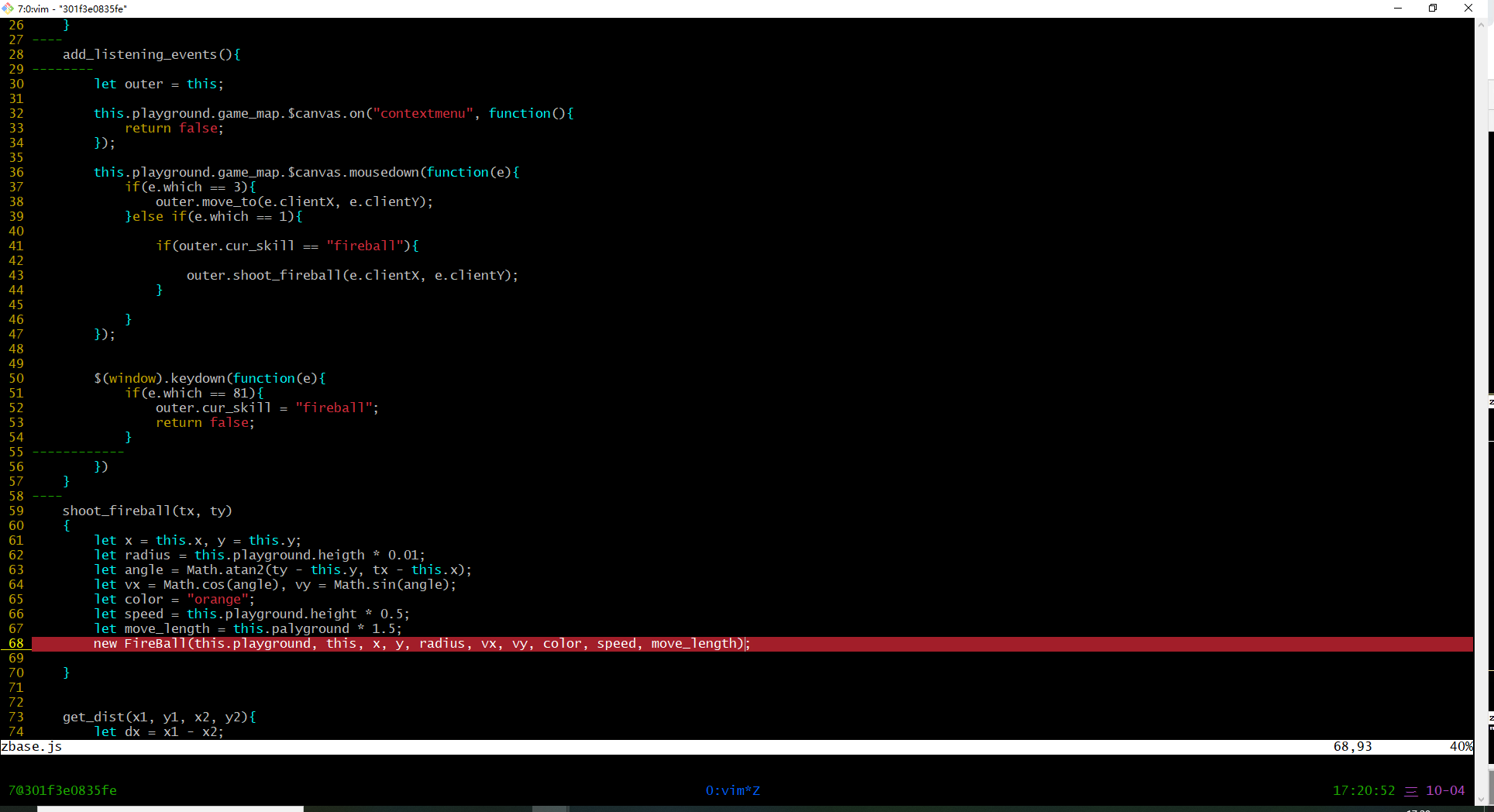This screenshot has height=812, width=1494.
Task: Expand the fold marker on line 29
Action: pos(62,70)
